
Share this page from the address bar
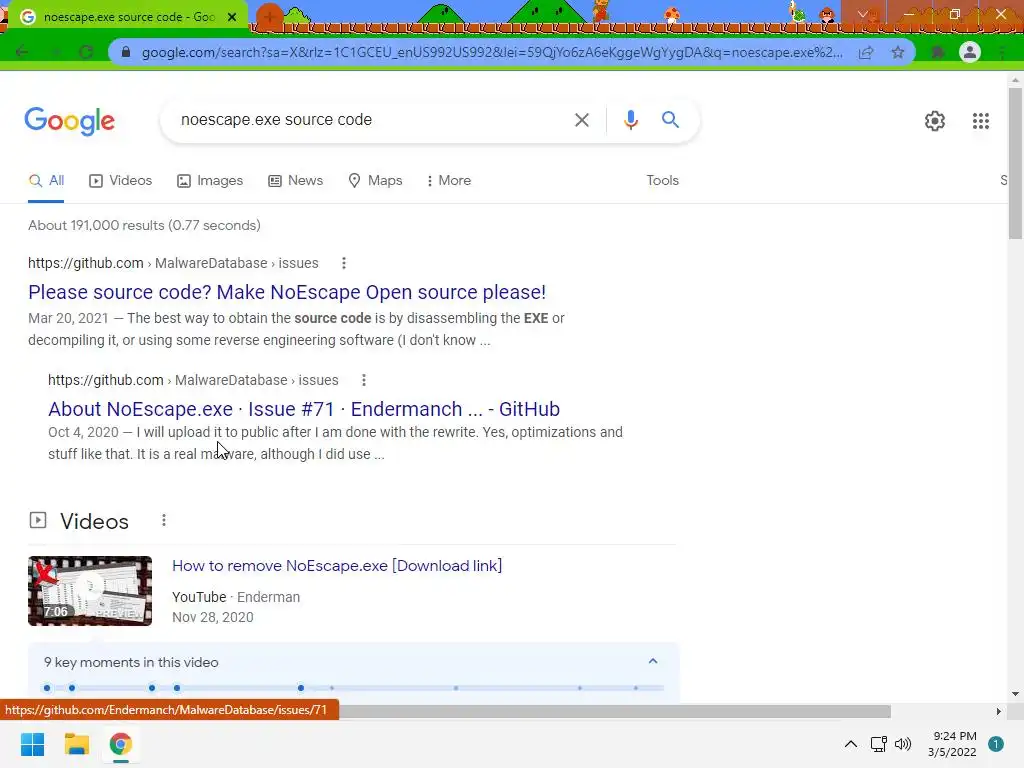coord(866,52)
